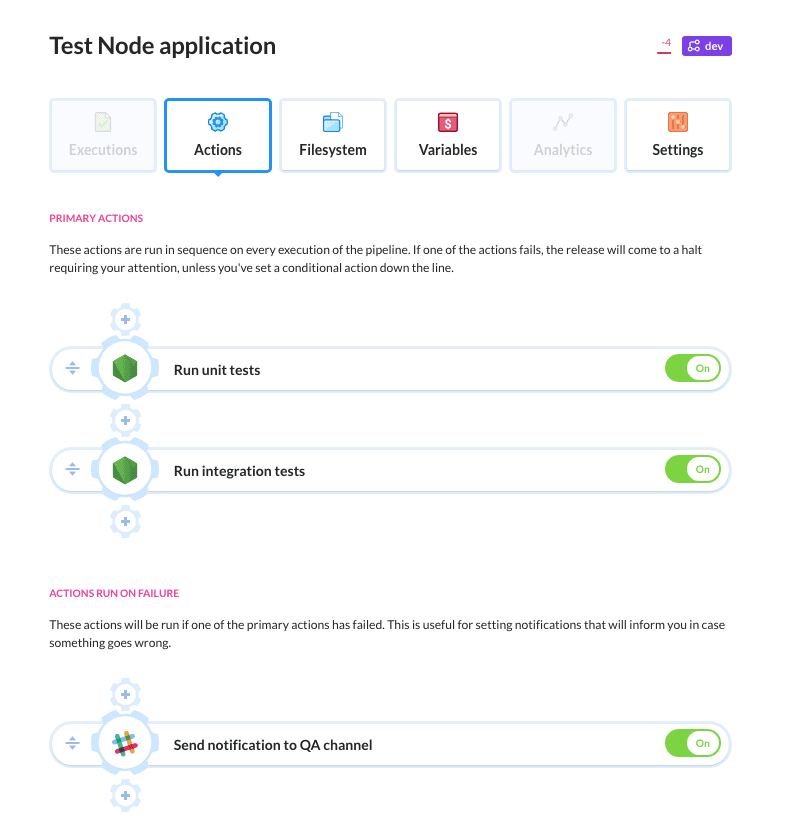
Task: Click the dev branch badge
Action: pos(707,46)
